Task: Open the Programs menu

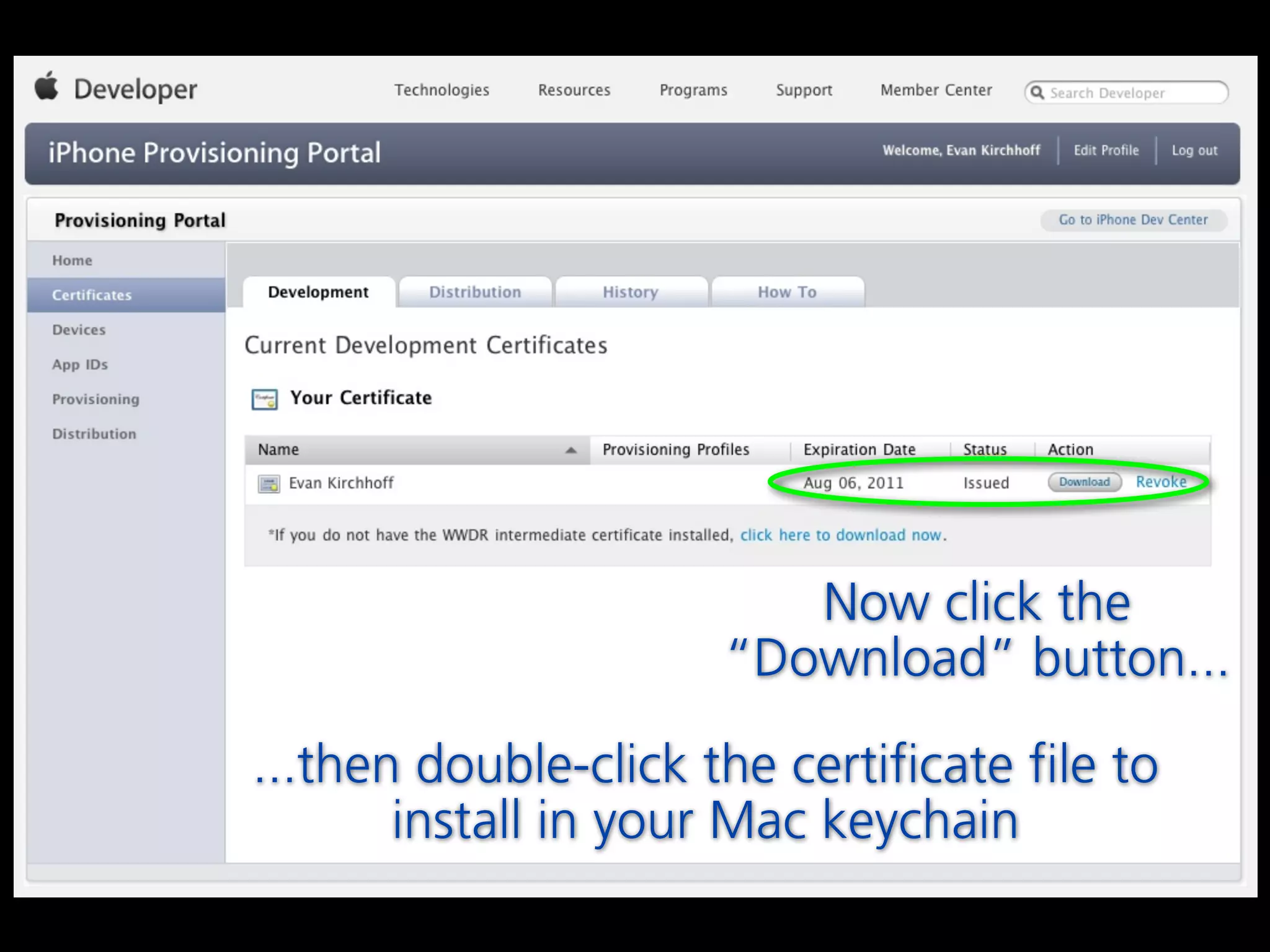Action: (x=693, y=90)
